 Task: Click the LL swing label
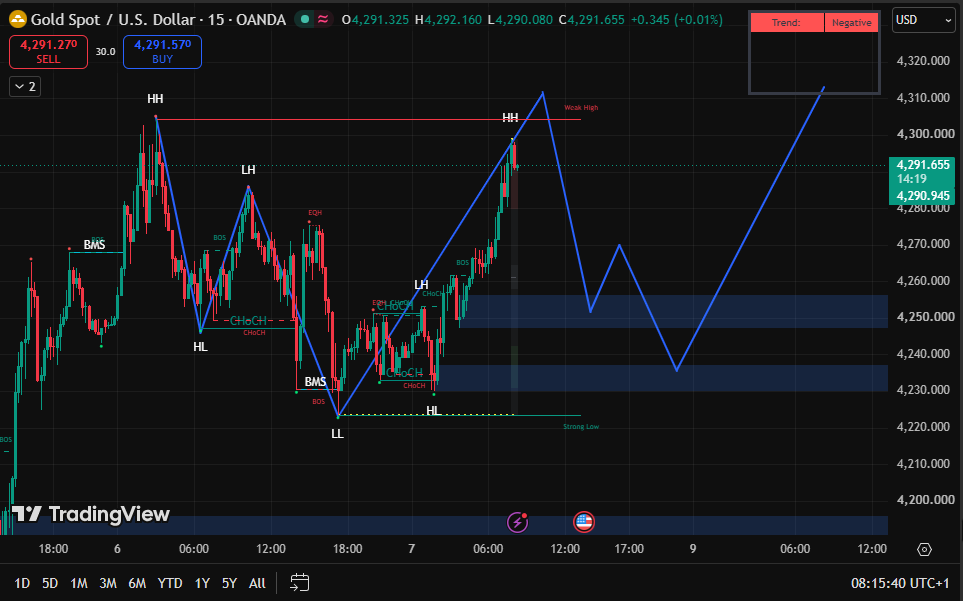[337, 434]
